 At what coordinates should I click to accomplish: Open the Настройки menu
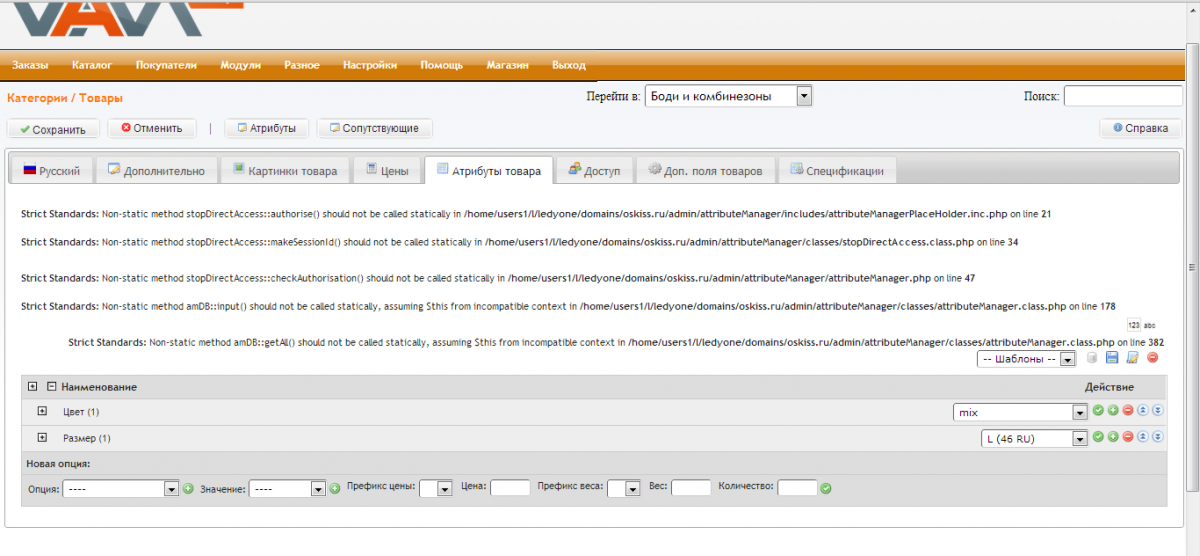click(x=370, y=65)
